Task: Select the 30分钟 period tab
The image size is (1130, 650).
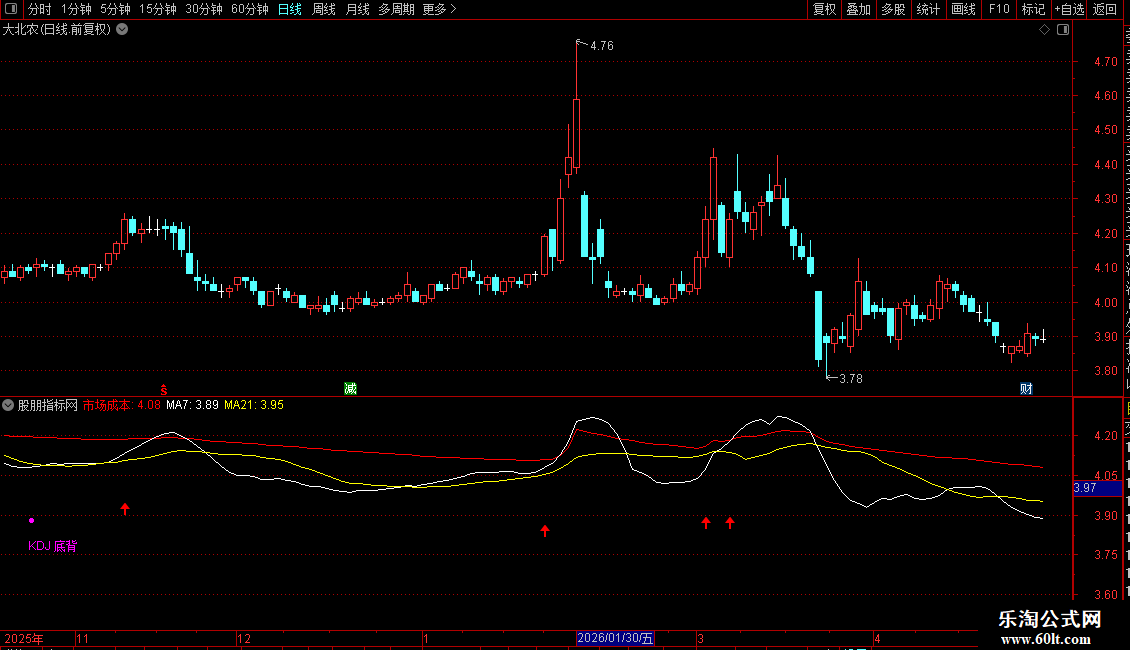Action: 204,9
